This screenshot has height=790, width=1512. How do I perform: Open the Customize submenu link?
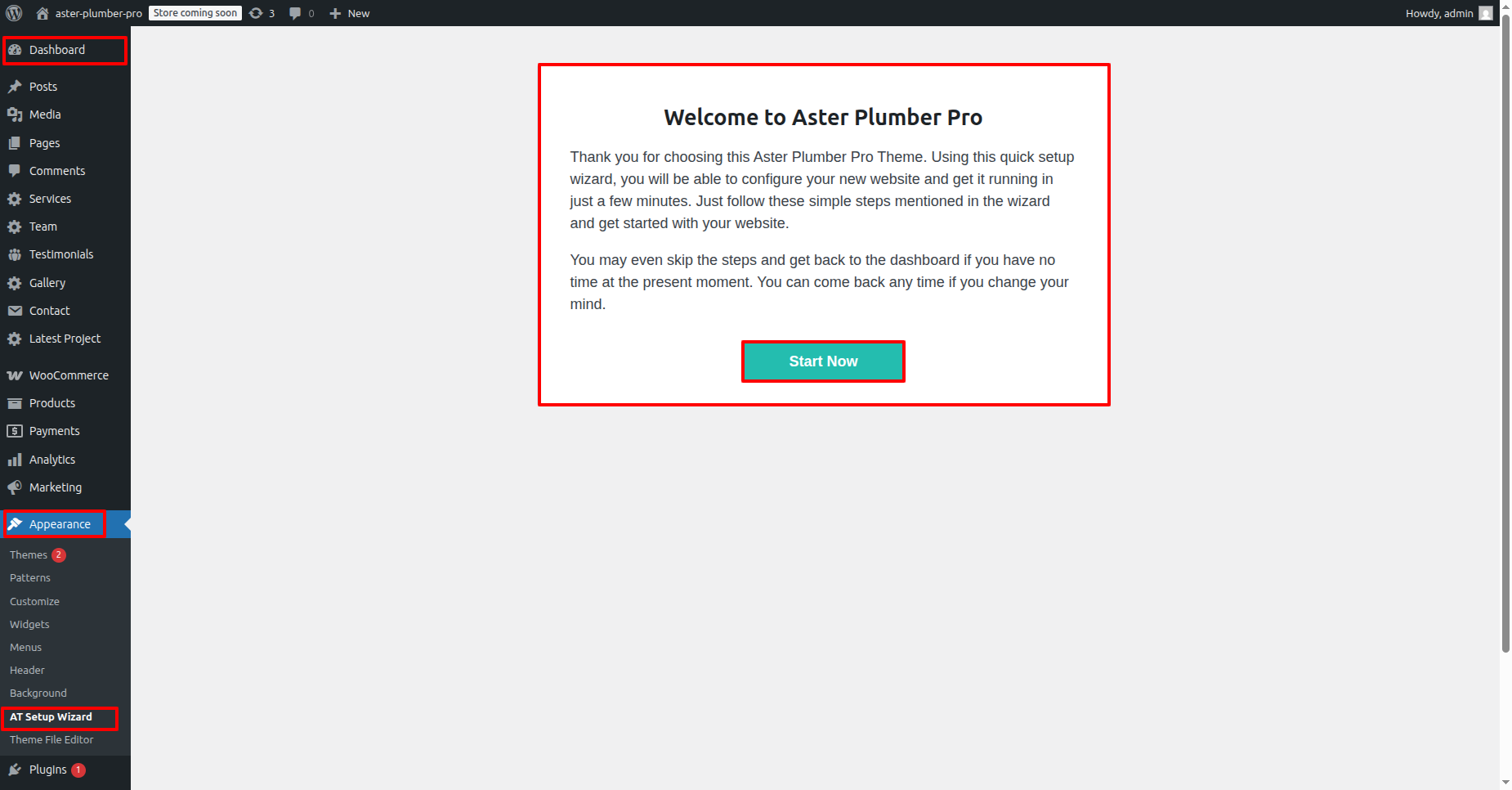(x=34, y=601)
